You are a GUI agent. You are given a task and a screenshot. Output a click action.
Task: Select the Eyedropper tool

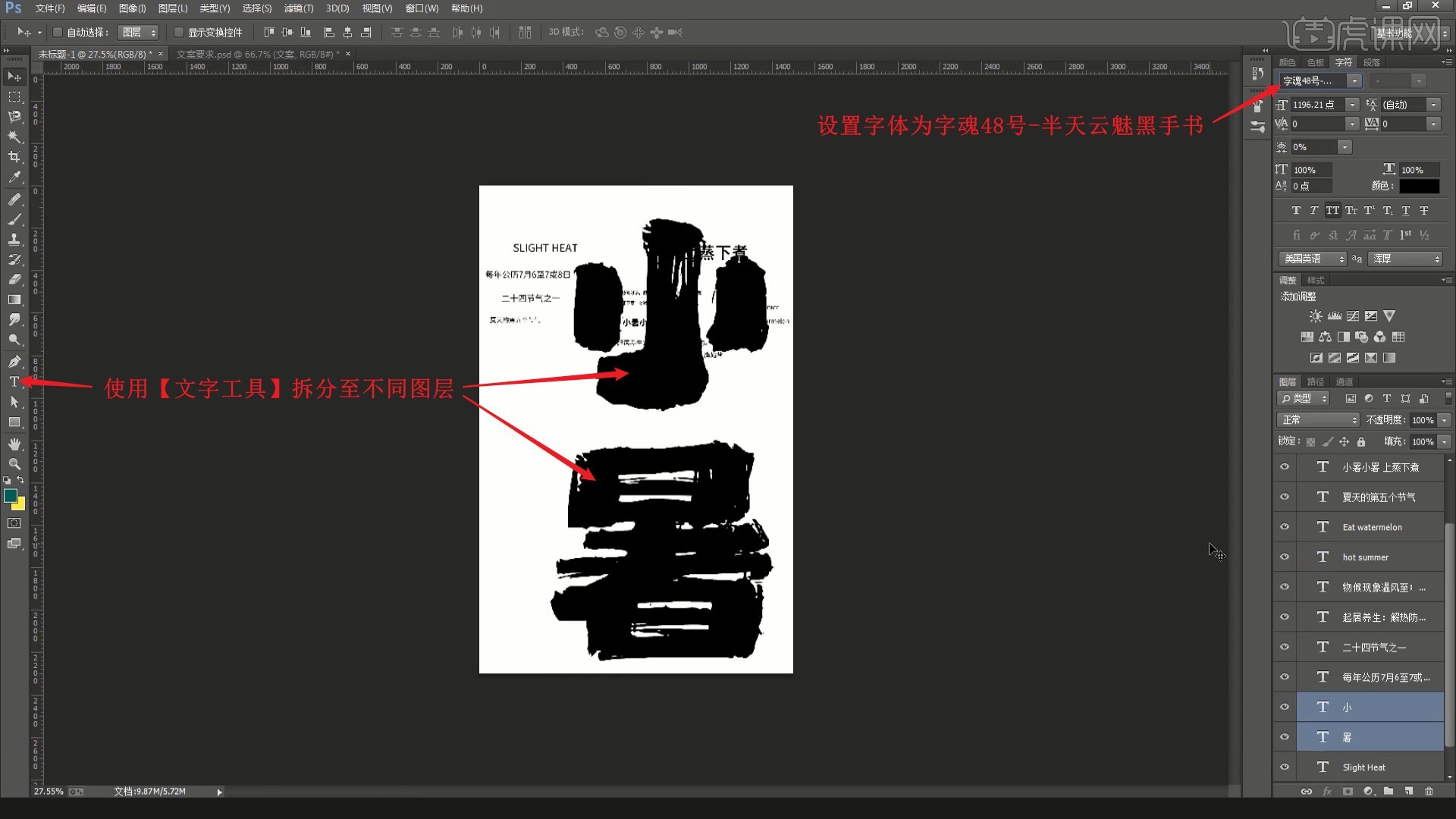pos(14,177)
